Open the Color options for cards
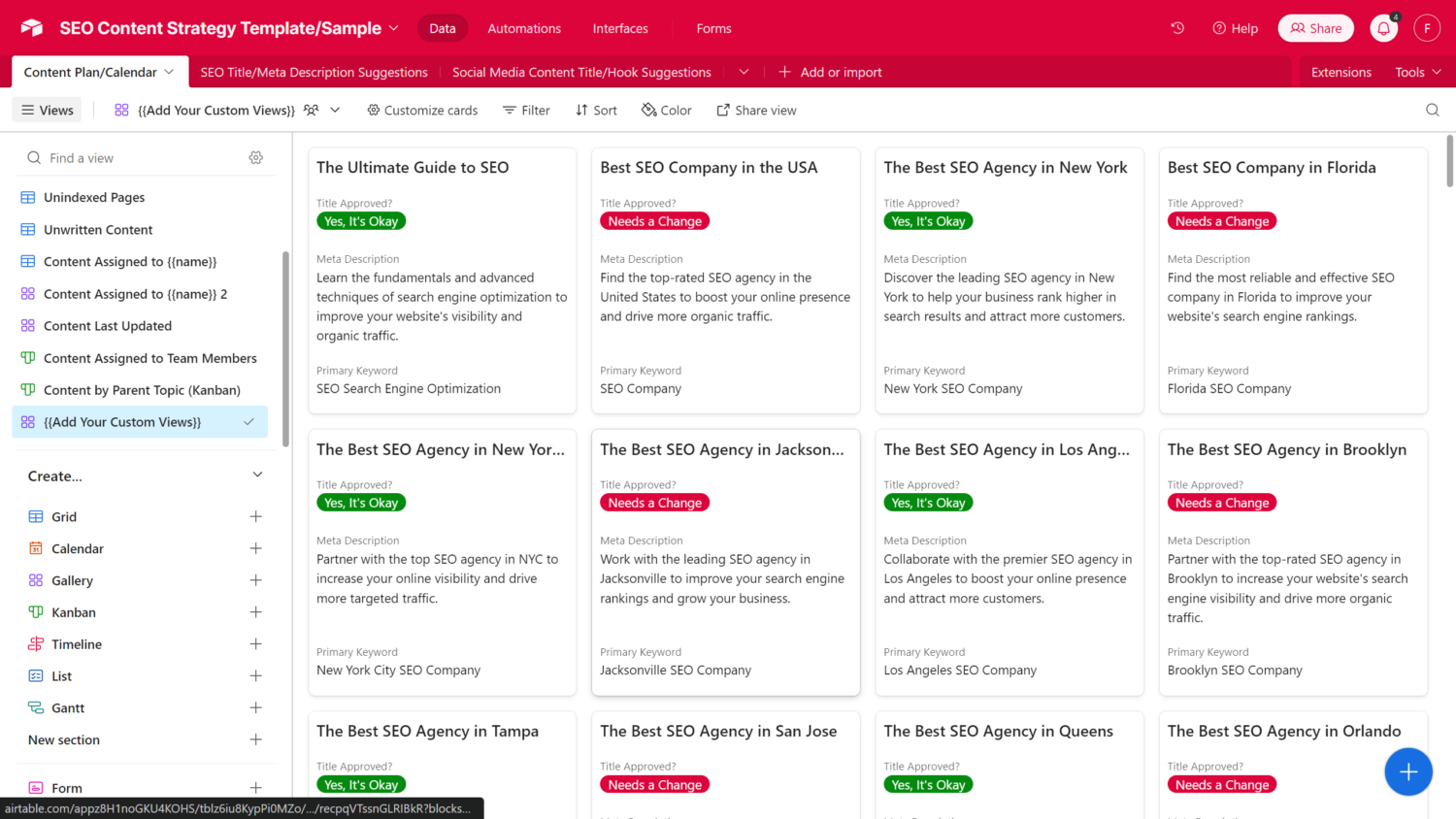Image resolution: width=1456 pixels, height=819 pixels. pos(666,111)
